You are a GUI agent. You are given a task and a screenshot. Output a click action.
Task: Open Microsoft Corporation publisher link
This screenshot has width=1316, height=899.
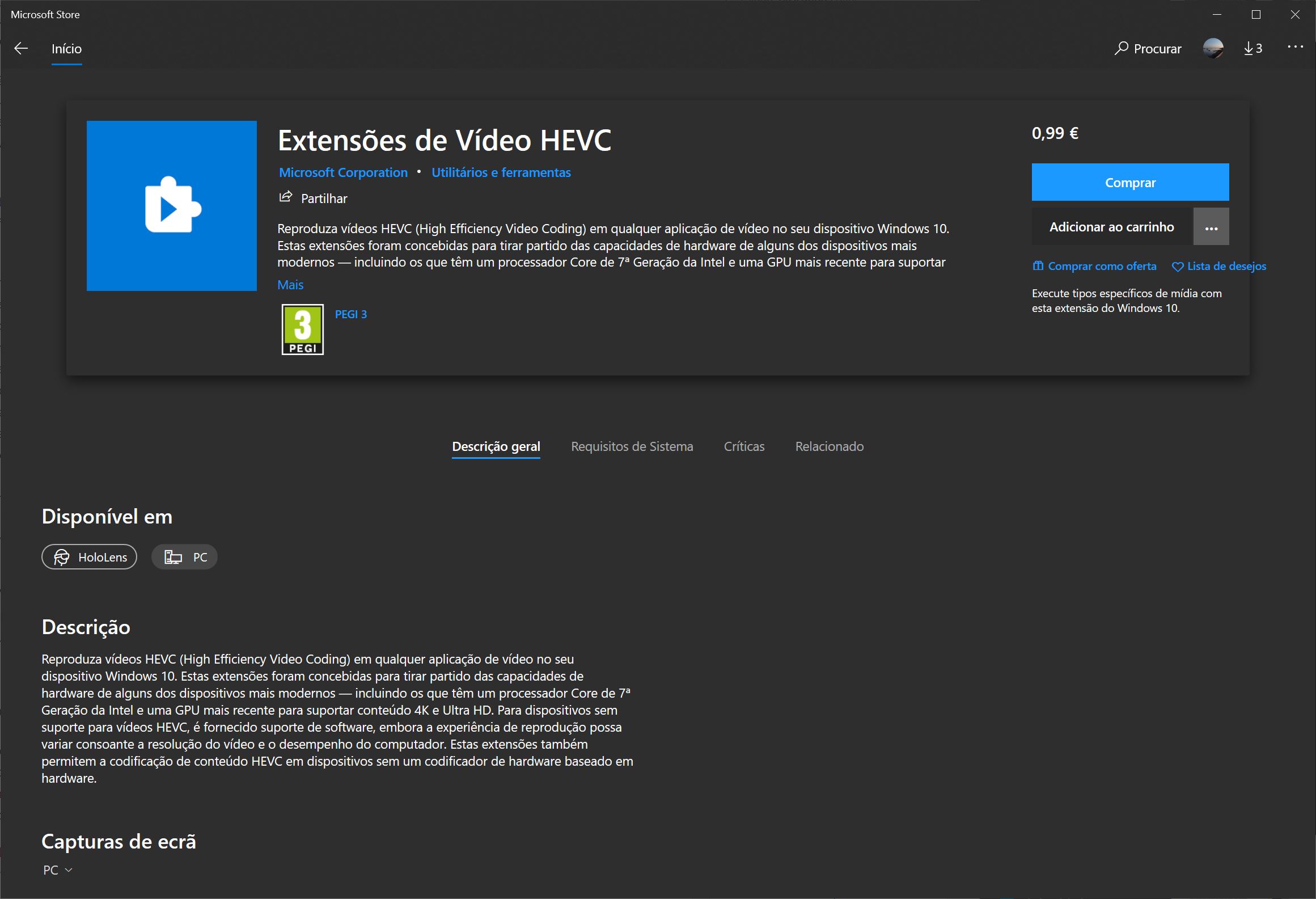click(343, 172)
